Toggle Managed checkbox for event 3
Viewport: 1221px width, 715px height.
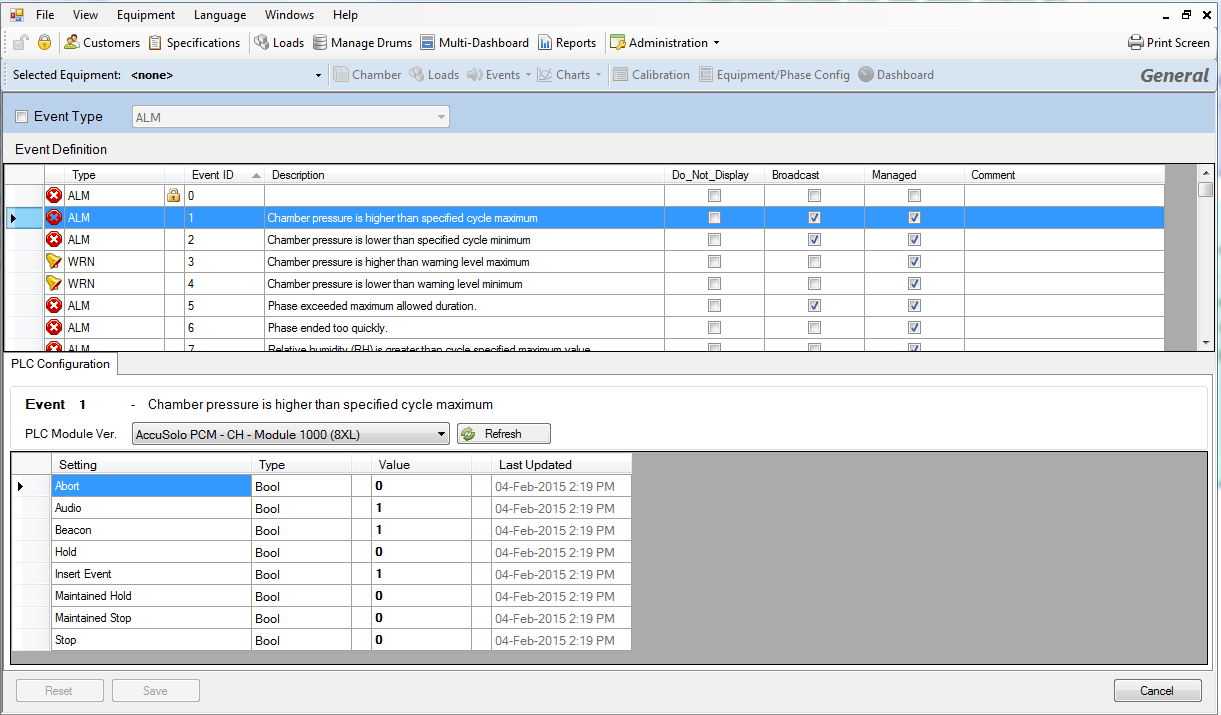[914, 262]
